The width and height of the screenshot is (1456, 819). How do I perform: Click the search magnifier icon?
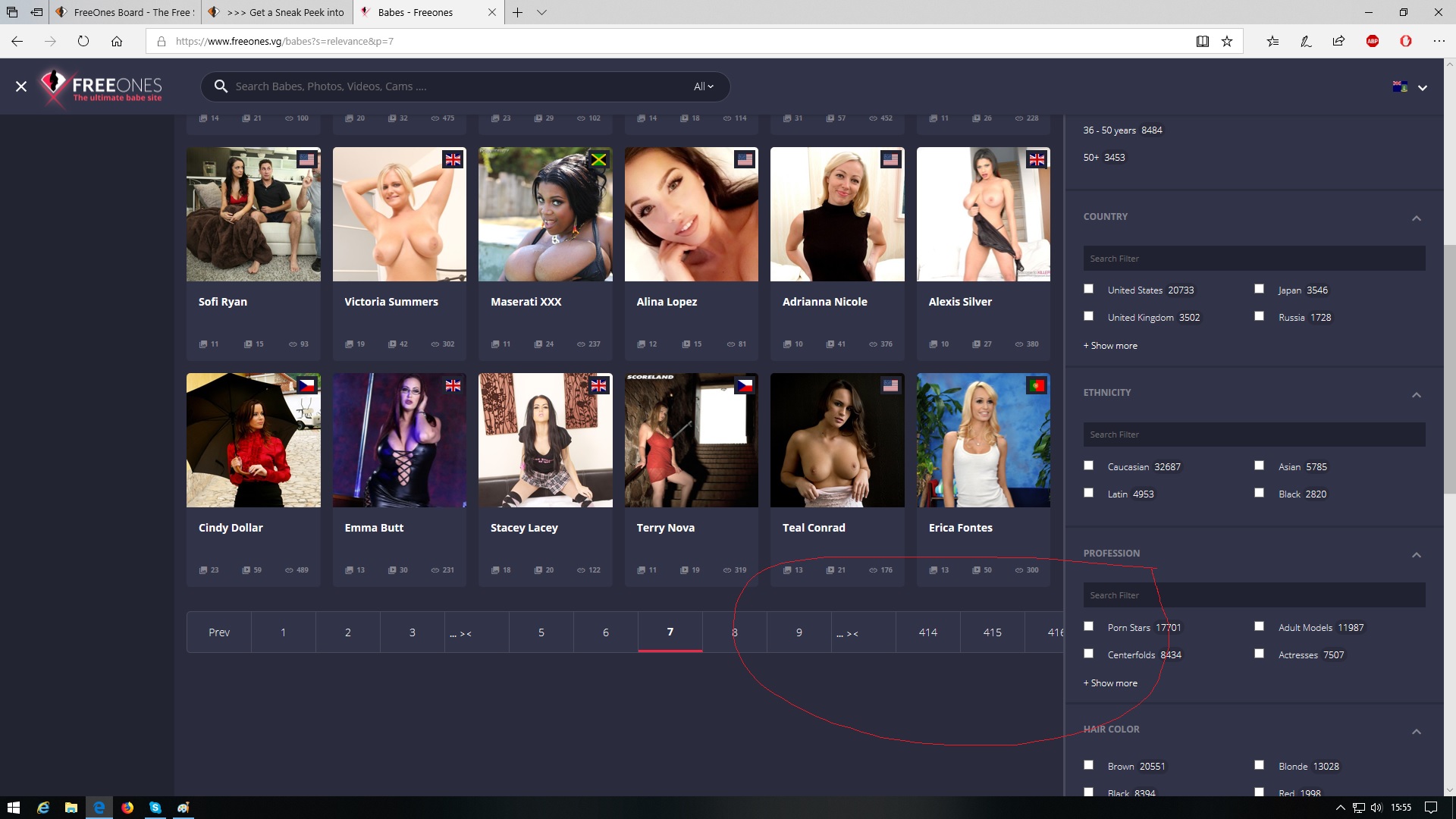click(x=221, y=86)
